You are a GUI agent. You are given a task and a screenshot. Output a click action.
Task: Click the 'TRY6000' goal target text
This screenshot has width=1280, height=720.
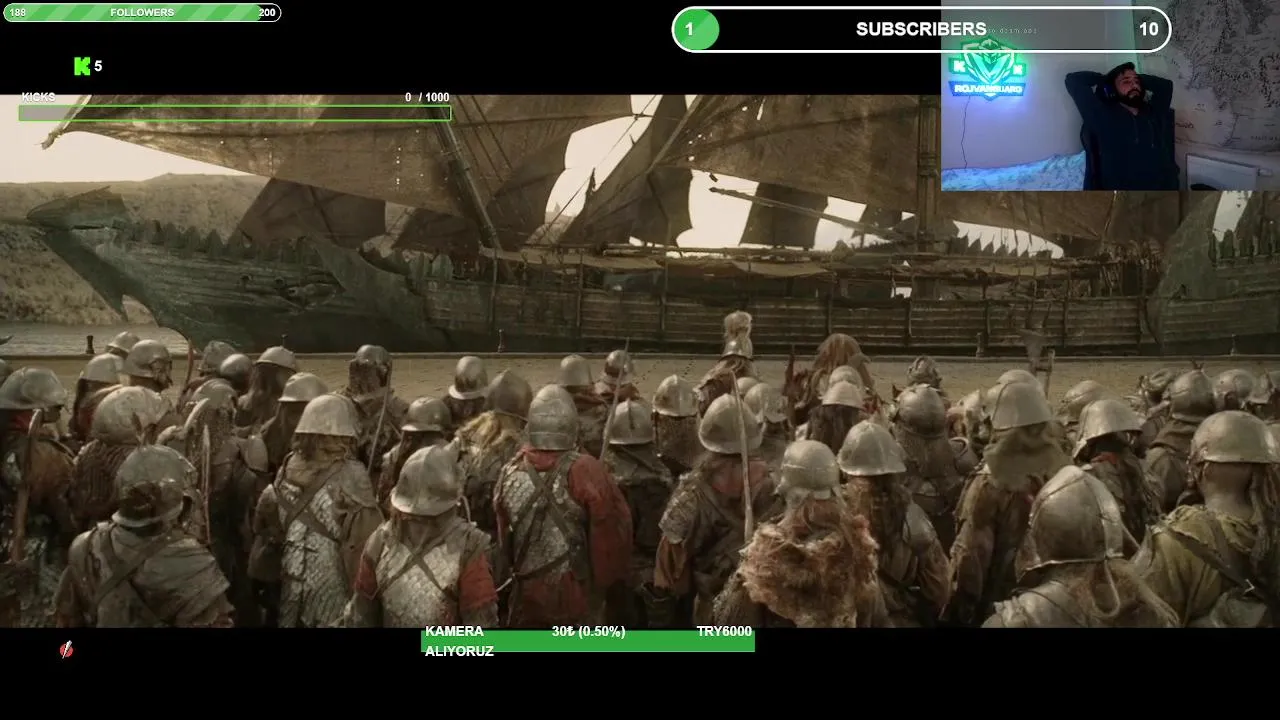coord(724,632)
